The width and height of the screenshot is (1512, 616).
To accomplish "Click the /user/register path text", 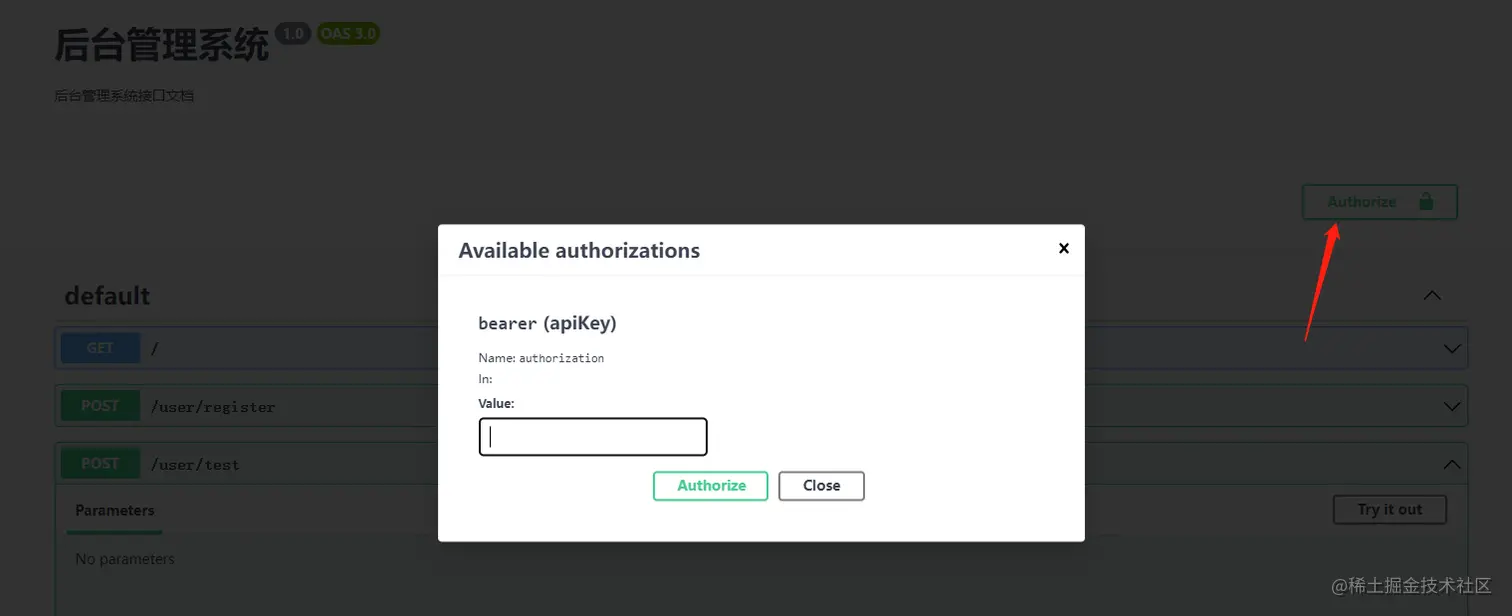I will click(213, 407).
